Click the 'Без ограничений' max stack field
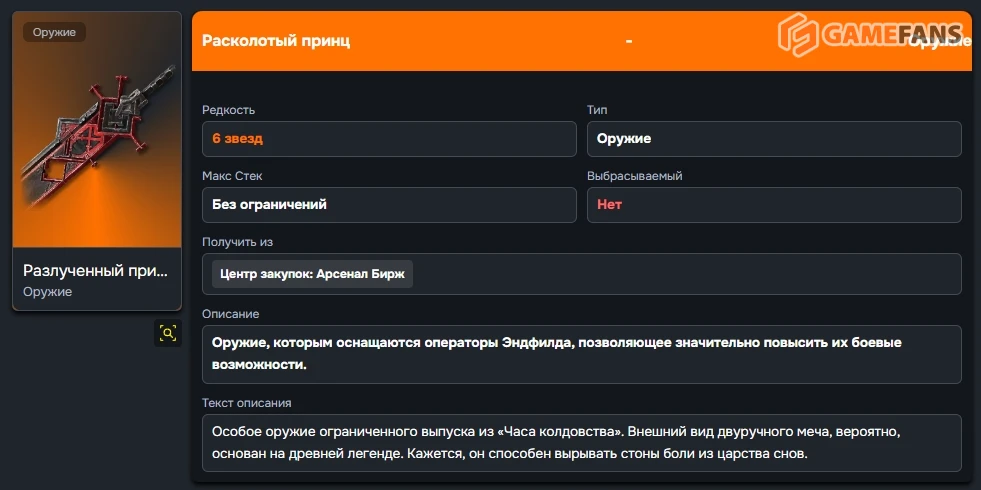 pos(389,205)
